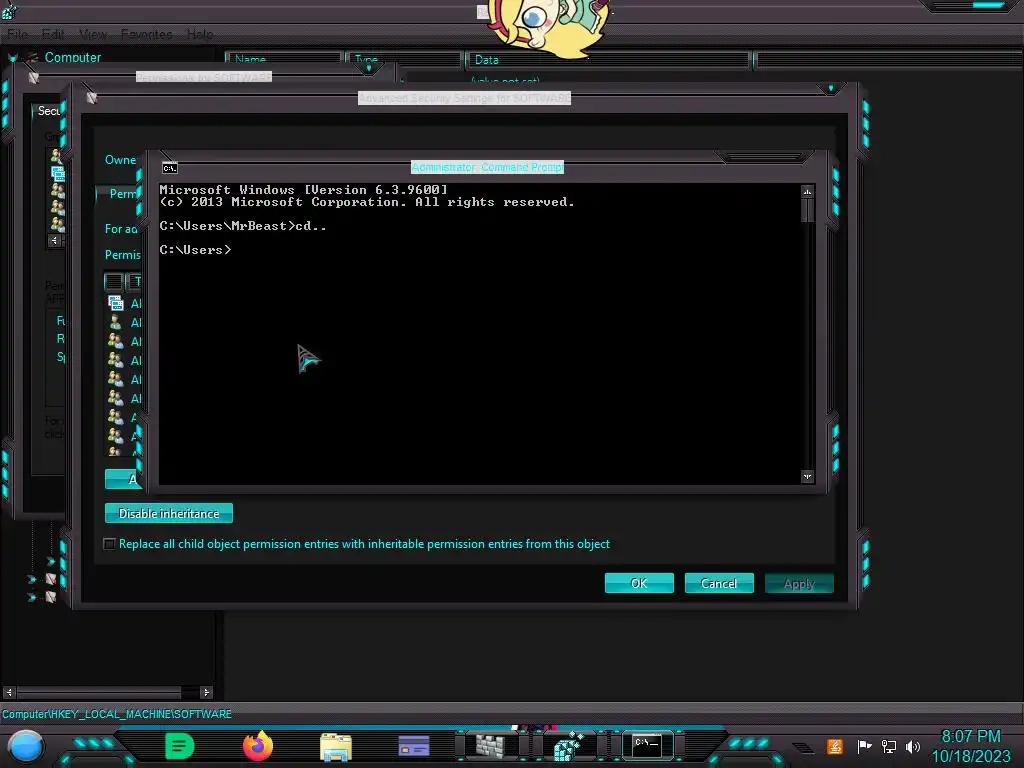Sort by the Type column header in Registry Editor
This screenshot has height=768, width=1024.
click(x=404, y=59)
